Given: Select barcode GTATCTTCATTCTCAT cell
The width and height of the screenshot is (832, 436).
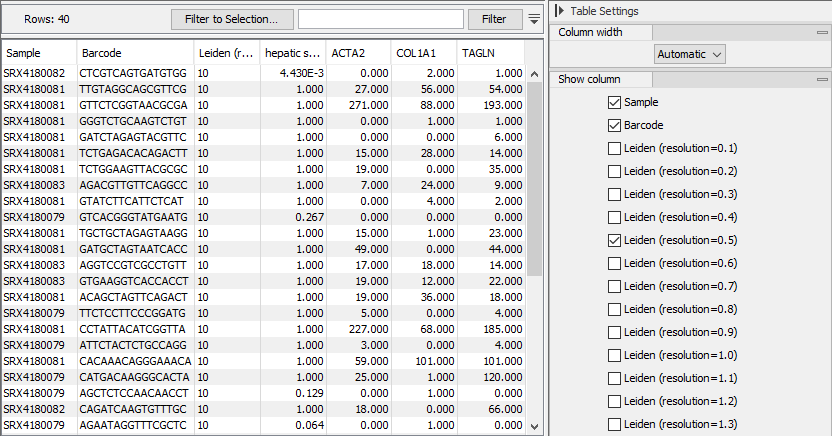Looking at the screenshot, I should coord(135,201).
